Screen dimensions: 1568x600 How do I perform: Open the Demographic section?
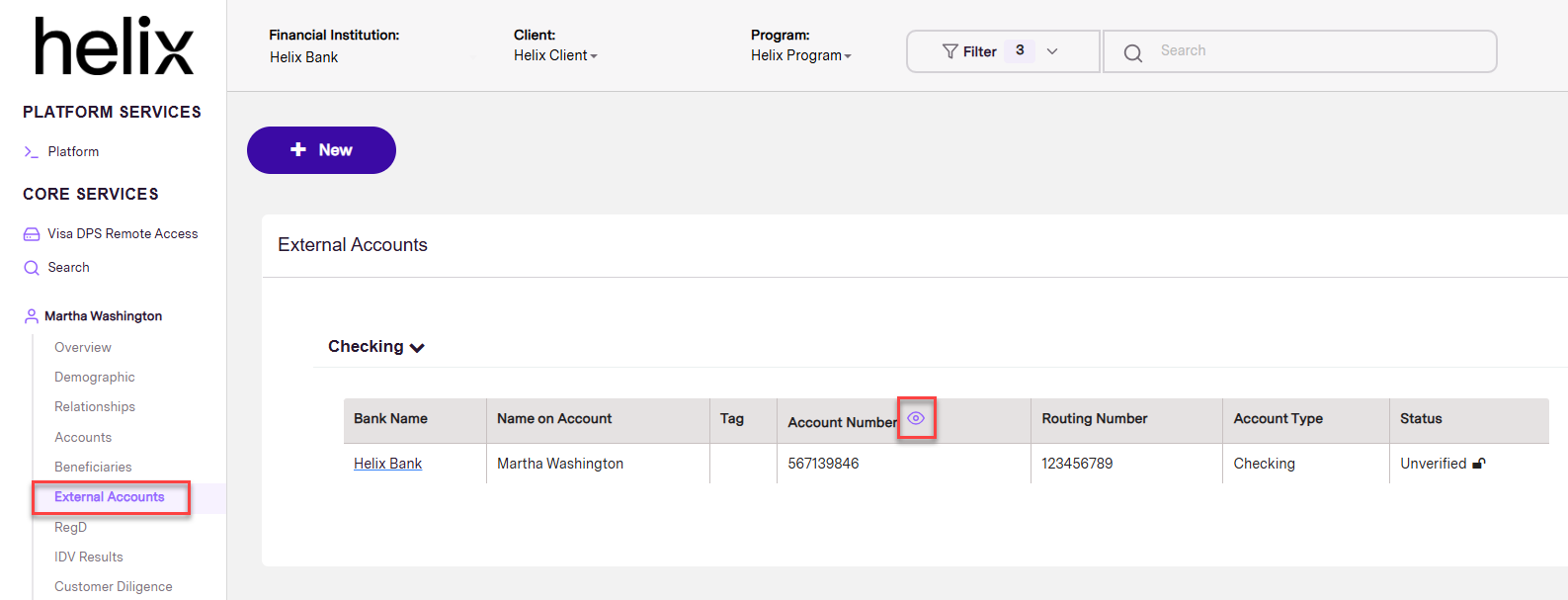(95, 378)
